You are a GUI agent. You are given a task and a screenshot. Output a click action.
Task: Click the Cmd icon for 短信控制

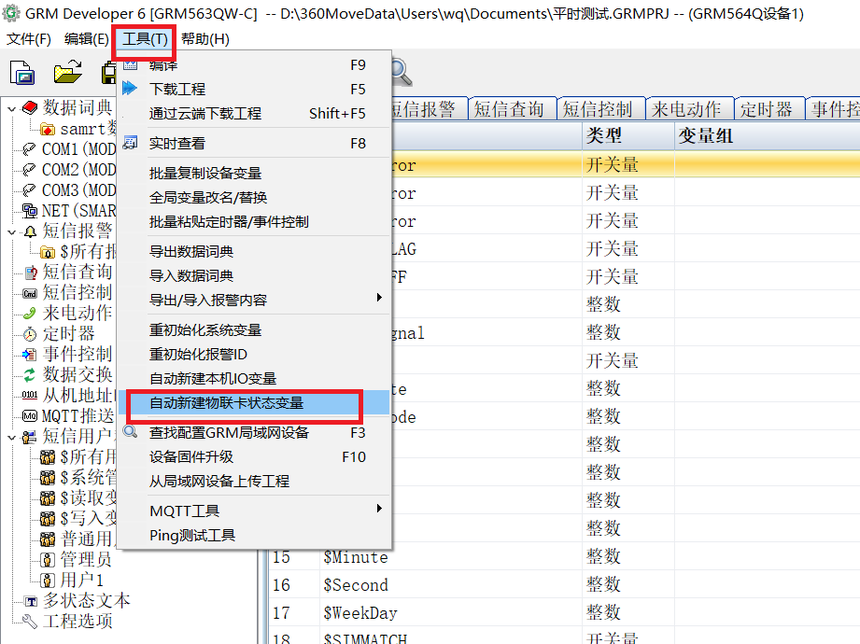click(x=30, y=293)
